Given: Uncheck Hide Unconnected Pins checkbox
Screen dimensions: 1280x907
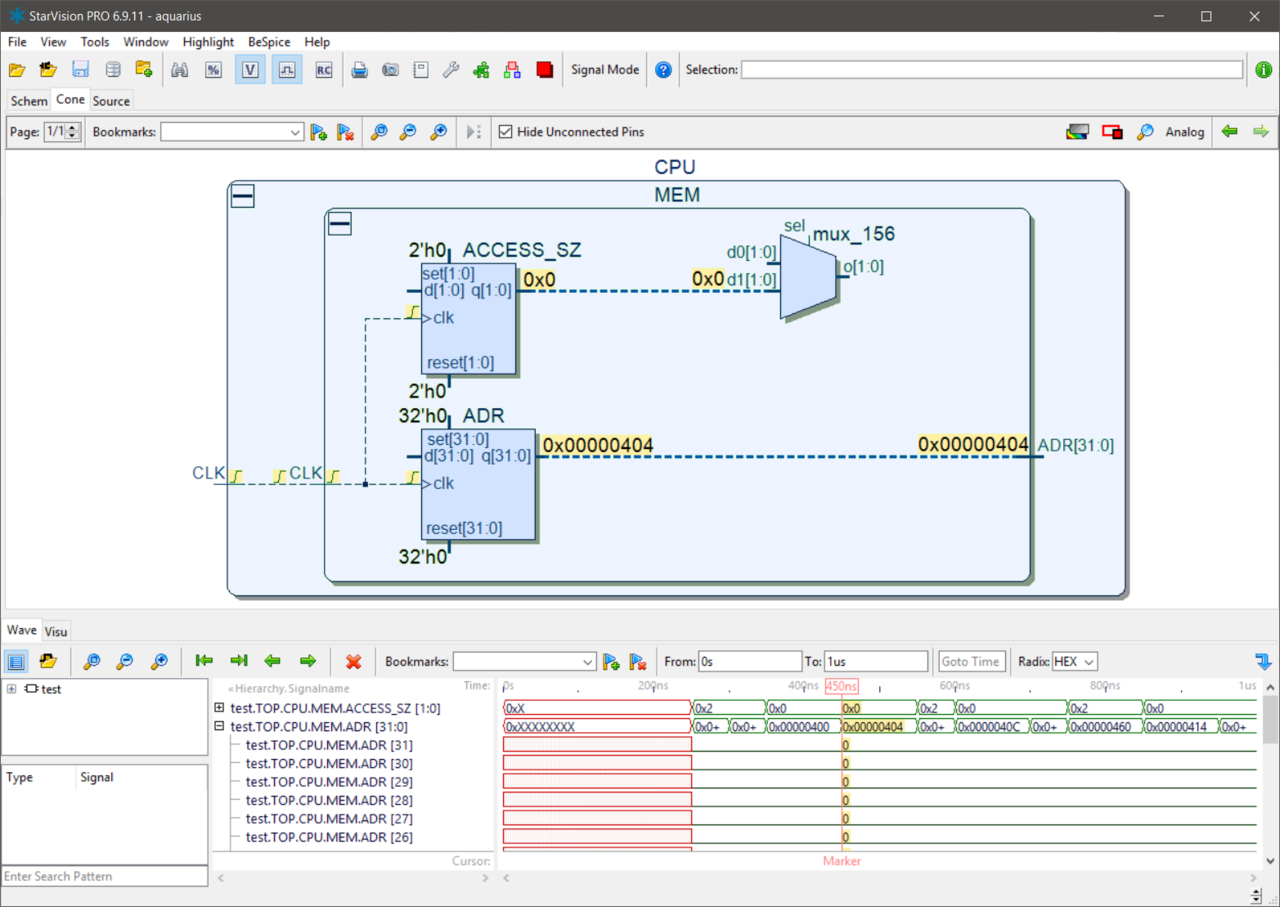Looking at the screenshot, I should (x=506, y=132).
